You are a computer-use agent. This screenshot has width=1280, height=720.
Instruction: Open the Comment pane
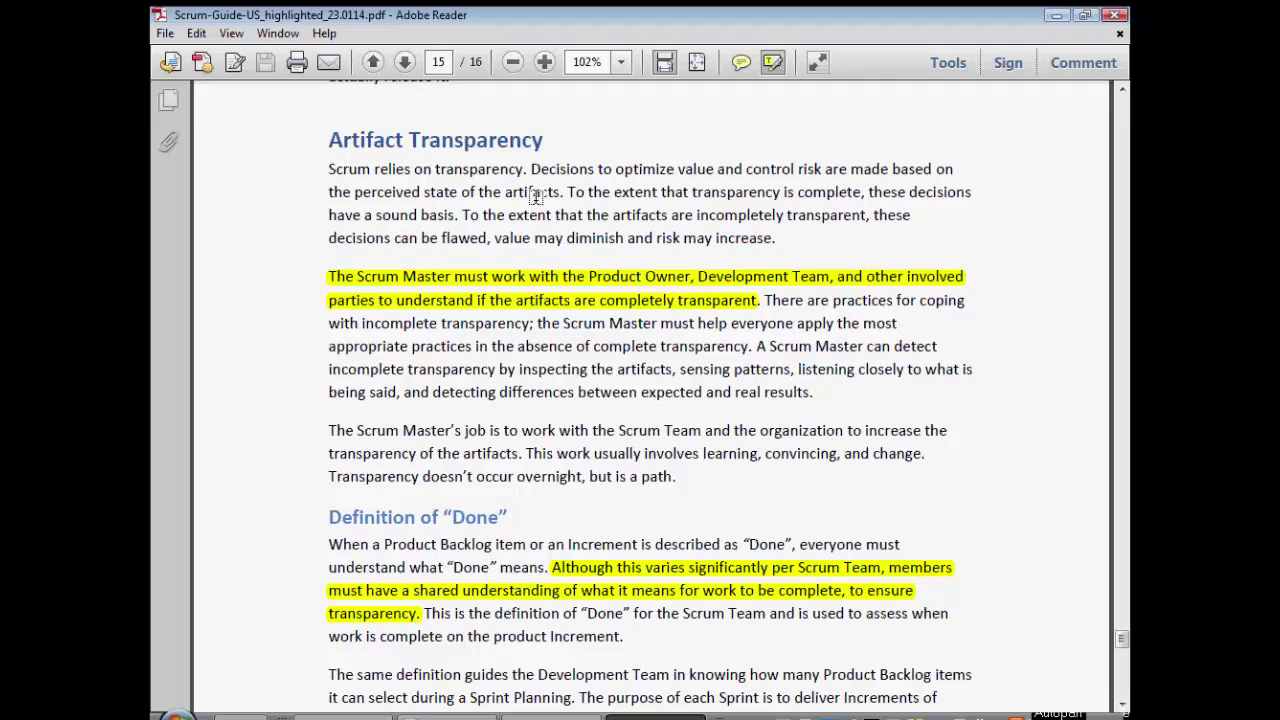[1083, 62]
